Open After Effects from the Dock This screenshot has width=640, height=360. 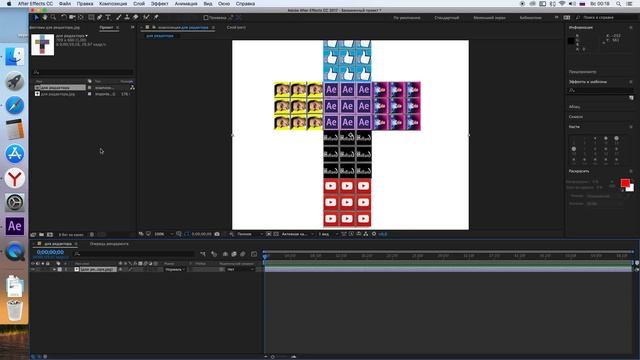pyautogui.click(x=15, y=226)
